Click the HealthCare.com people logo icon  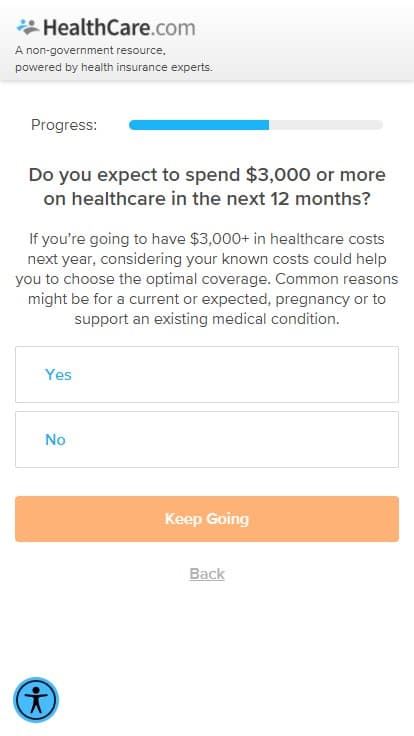(28, 27)
